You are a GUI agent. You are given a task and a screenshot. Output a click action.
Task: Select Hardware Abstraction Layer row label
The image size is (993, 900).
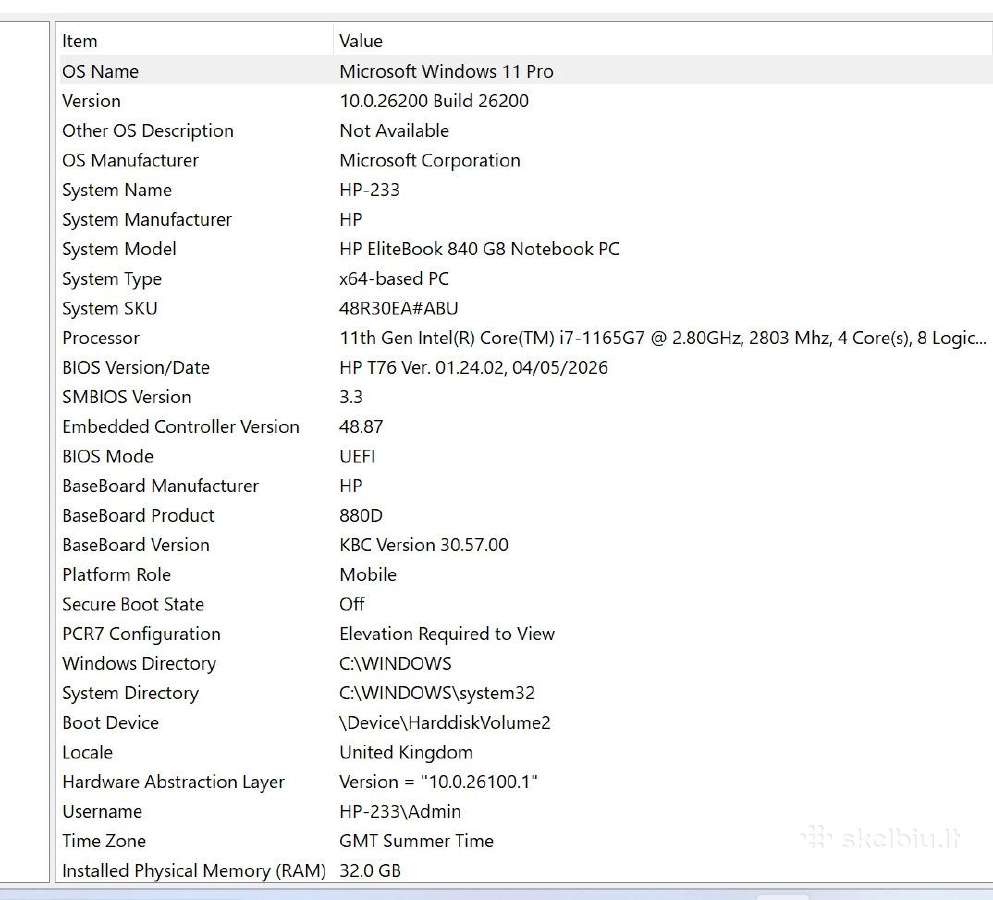click(x=174, y=782)
